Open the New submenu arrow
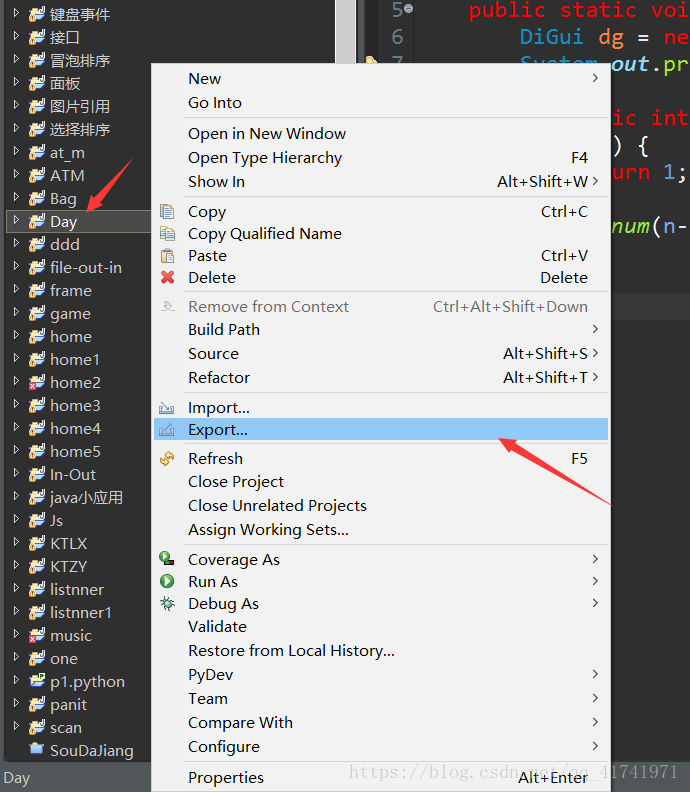Image resolution: width=690 pixels, height=792 pixels. click(x=595, y=78)
